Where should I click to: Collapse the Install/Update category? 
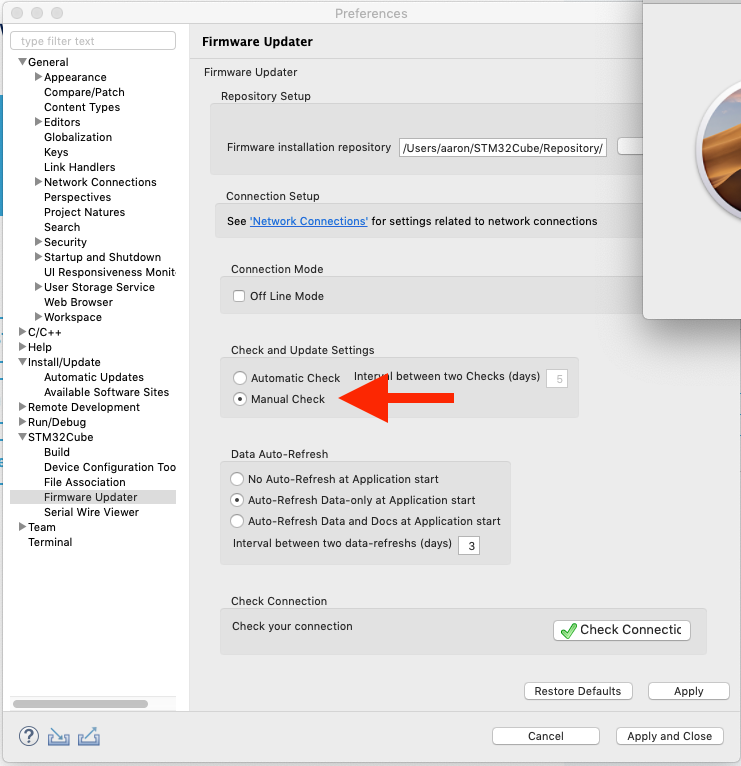point(22,362)
